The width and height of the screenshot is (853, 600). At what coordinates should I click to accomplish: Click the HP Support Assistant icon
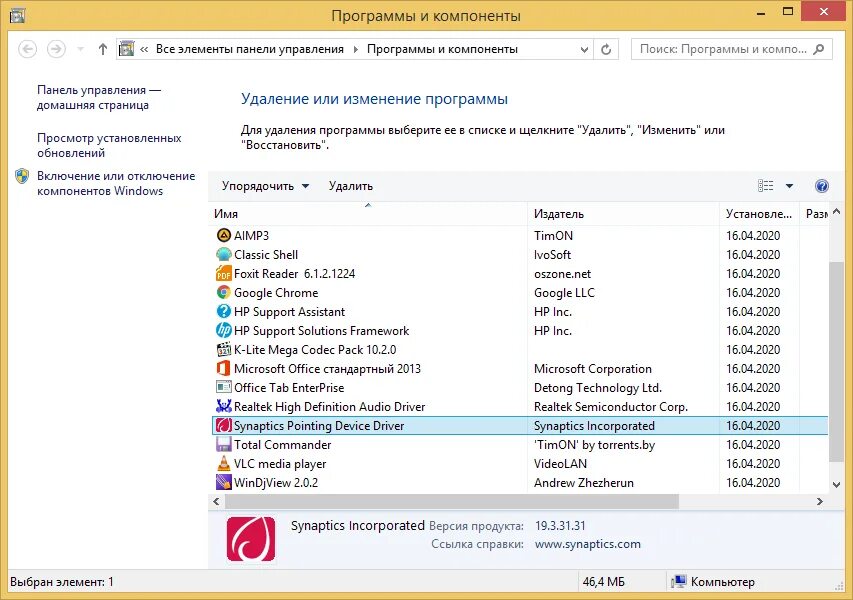tap(224, 312)
